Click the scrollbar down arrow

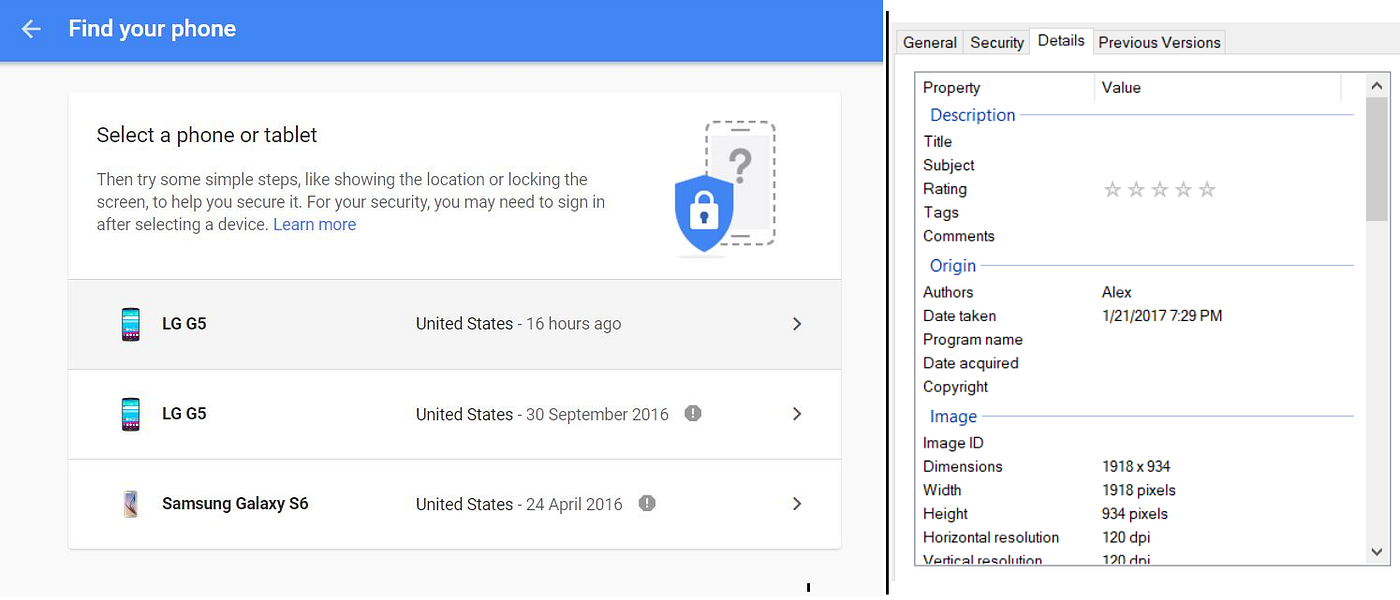(x=1377, y=551)
